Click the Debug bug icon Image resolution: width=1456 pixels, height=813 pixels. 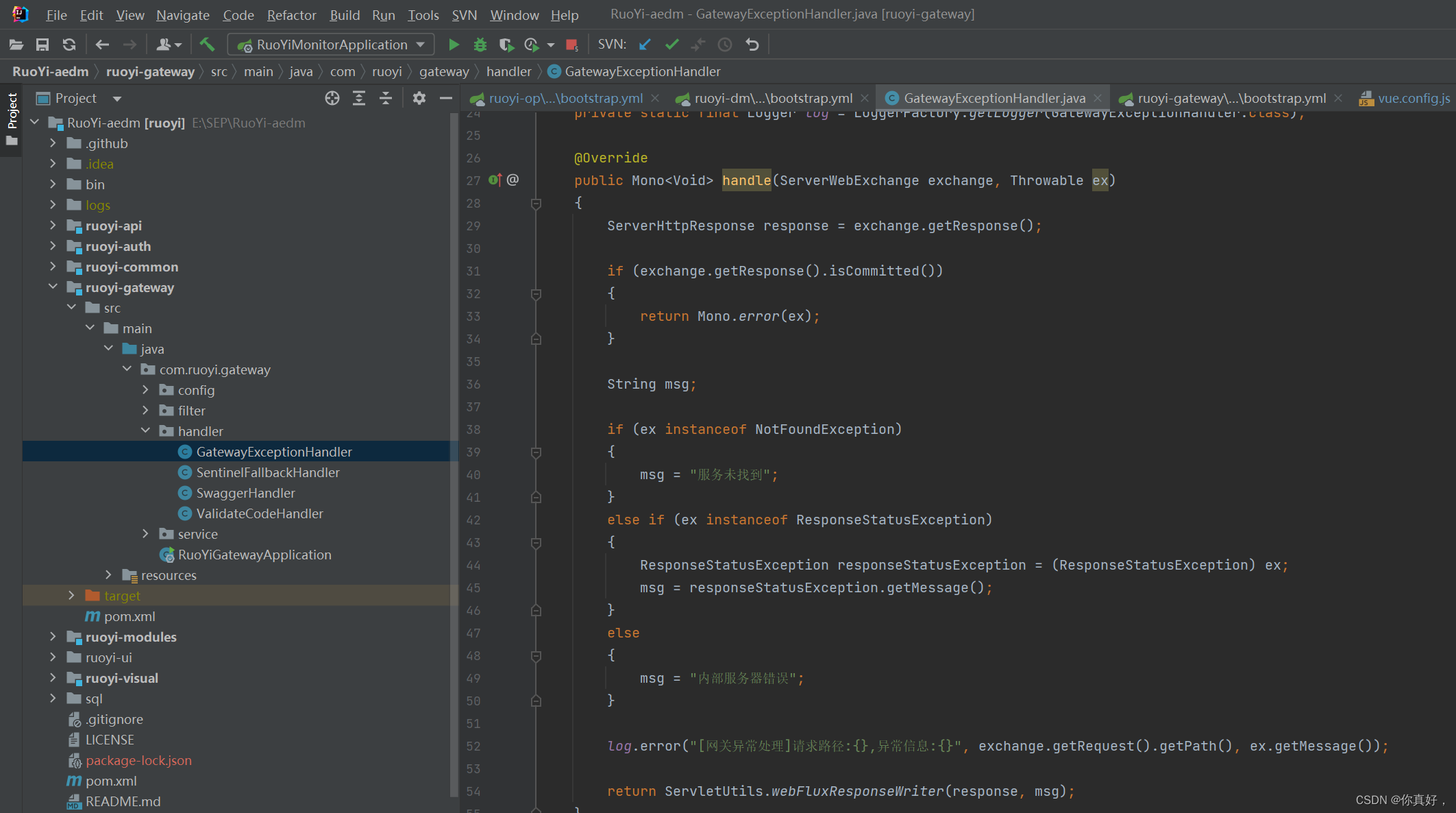[480, 45]
